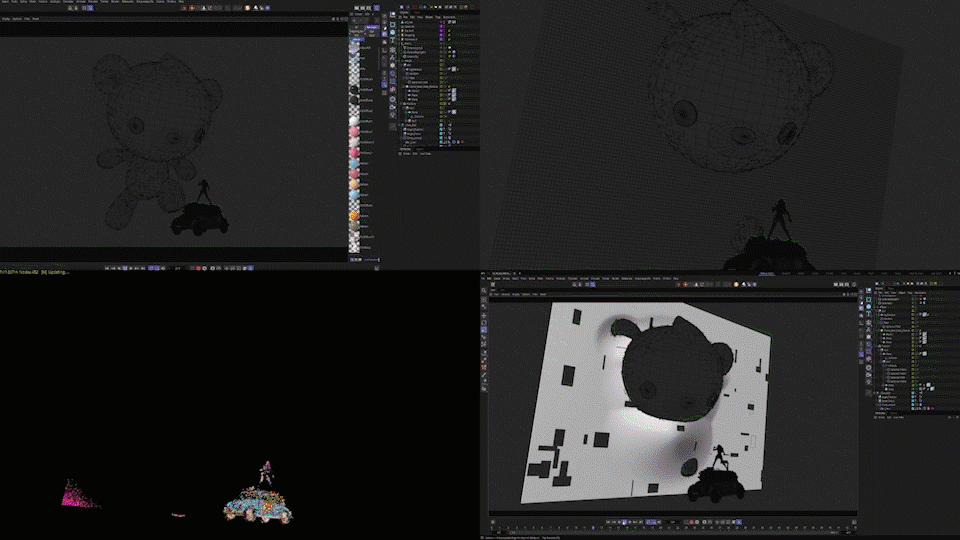The height and width of the screenshot is (540, 960).
Task: Switch to Attributes tab in top-left window
Action: click(405, 149)
